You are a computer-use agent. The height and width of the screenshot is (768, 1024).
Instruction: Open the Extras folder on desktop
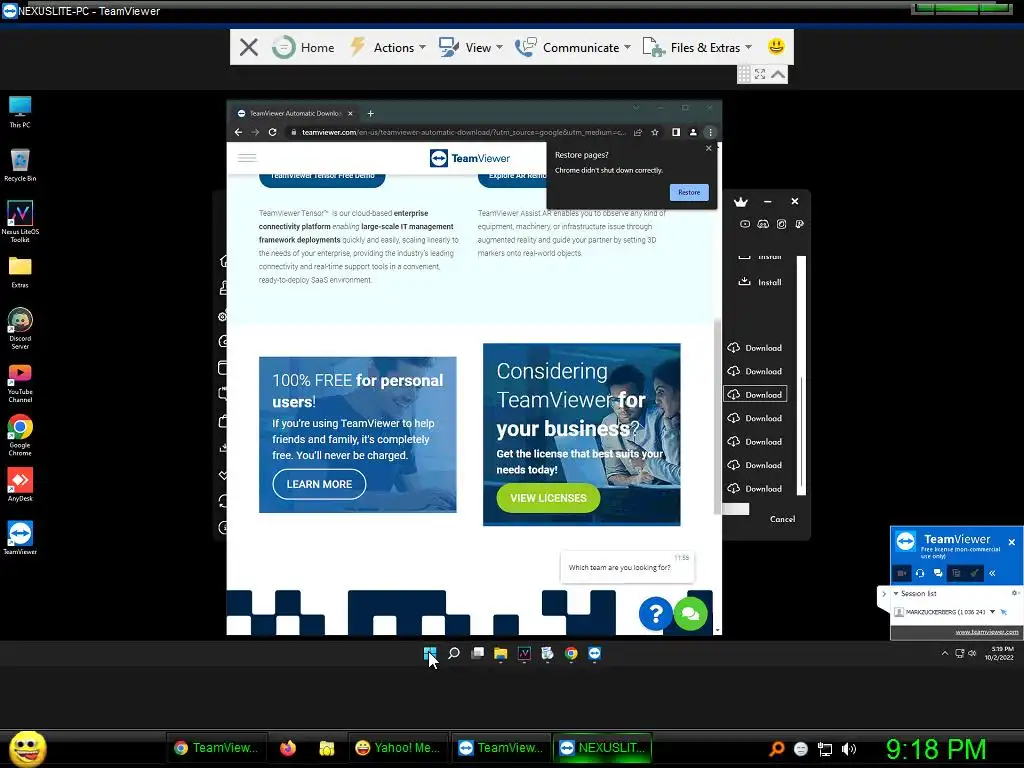[x=20, y=272]
